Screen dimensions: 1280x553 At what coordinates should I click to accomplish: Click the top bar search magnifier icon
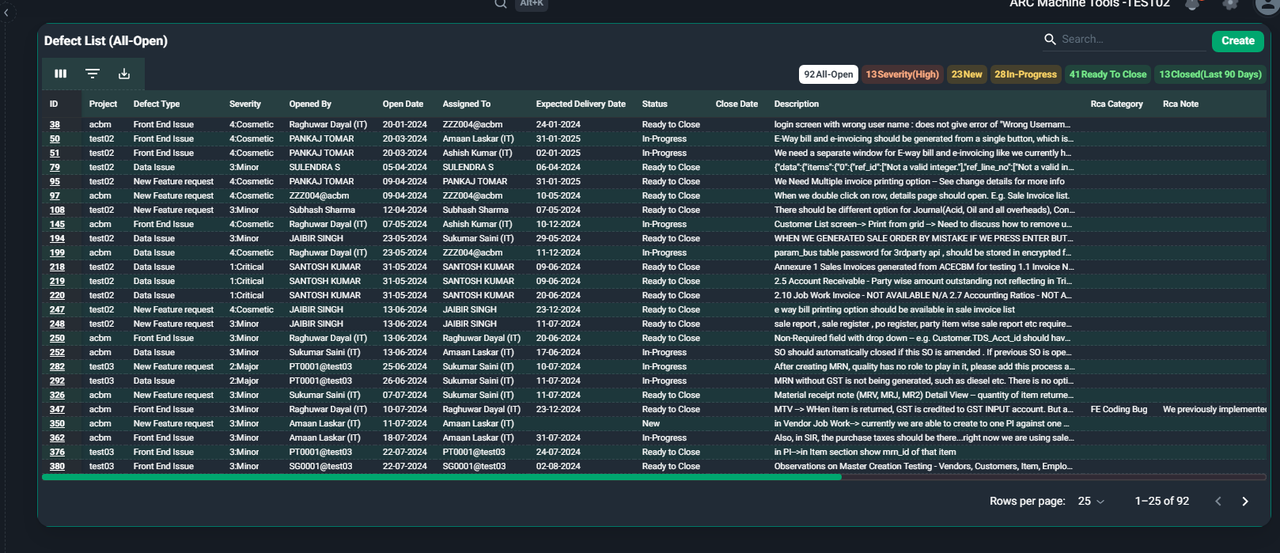coord(501,4)
